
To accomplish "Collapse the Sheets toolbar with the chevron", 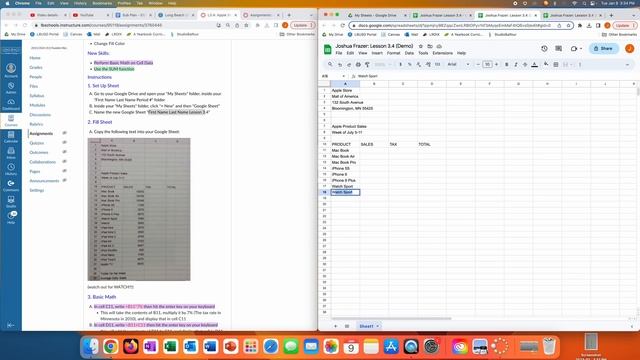I will (x=627, y=64).
